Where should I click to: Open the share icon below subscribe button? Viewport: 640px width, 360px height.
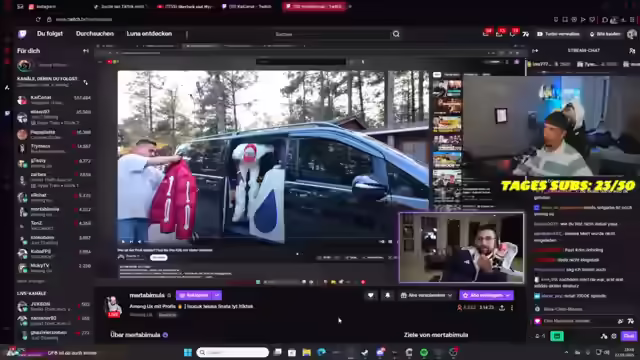(502, 308)
